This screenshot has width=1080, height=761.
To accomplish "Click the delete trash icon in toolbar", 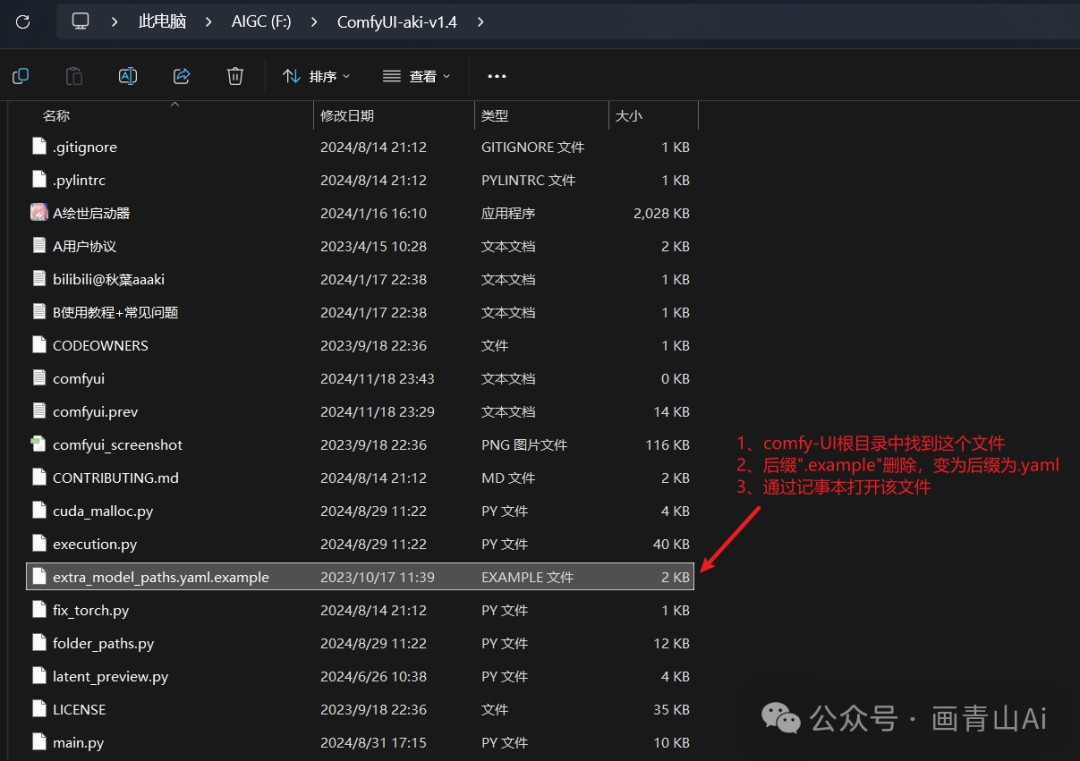I will (235, 76).
